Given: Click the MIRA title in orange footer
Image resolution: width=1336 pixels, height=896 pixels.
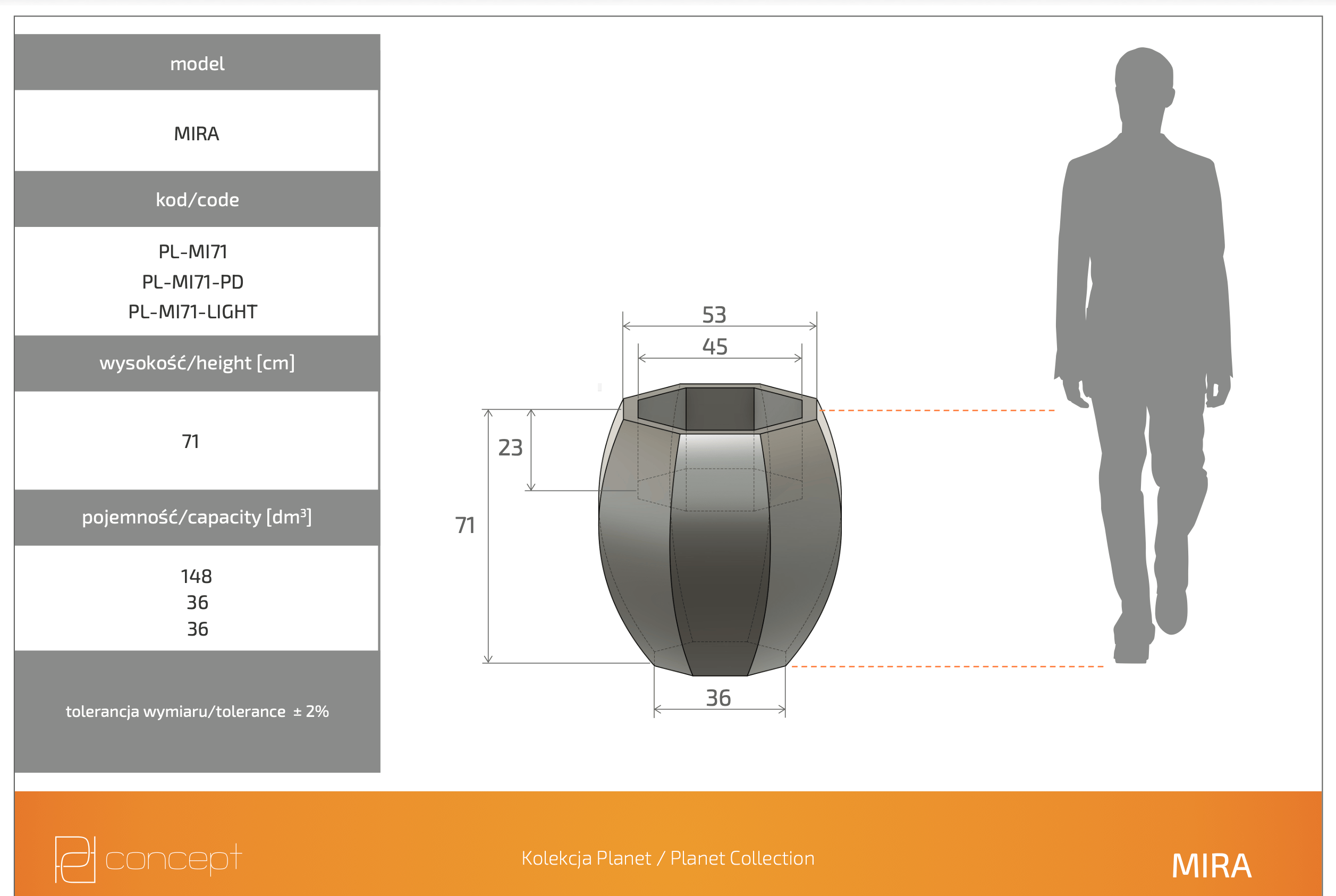Looking at the screenshot, I should coord(1212,866).
